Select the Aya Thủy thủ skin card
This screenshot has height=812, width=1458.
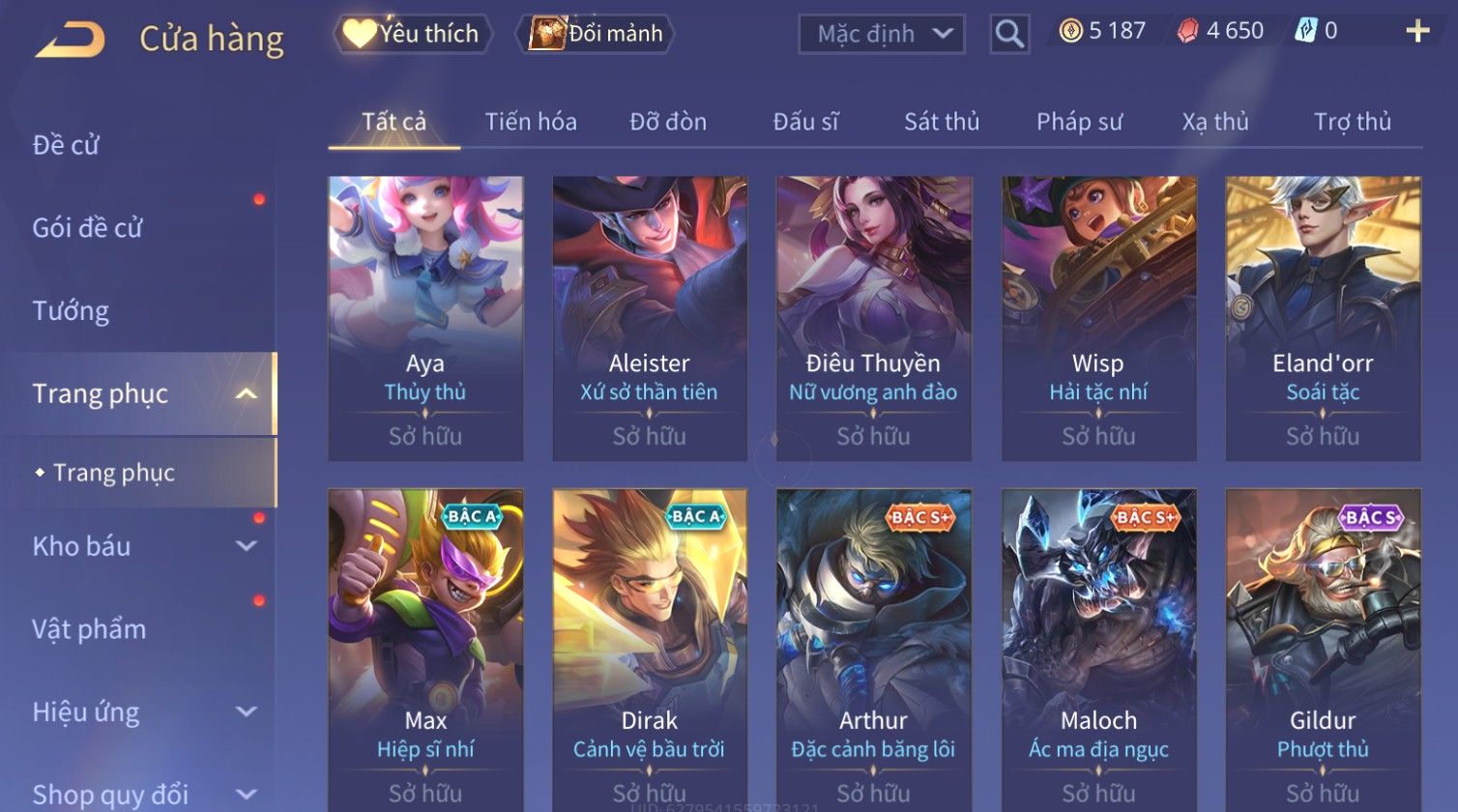click(x=425, y=318)
